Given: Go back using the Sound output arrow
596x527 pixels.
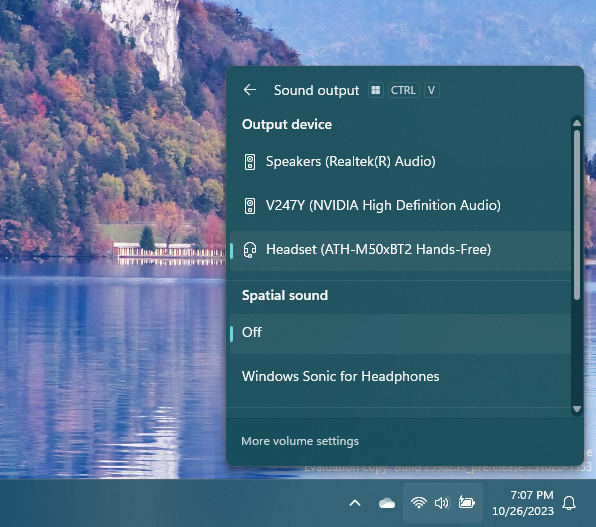Looking at the screenshot, I should pos(250,90).
